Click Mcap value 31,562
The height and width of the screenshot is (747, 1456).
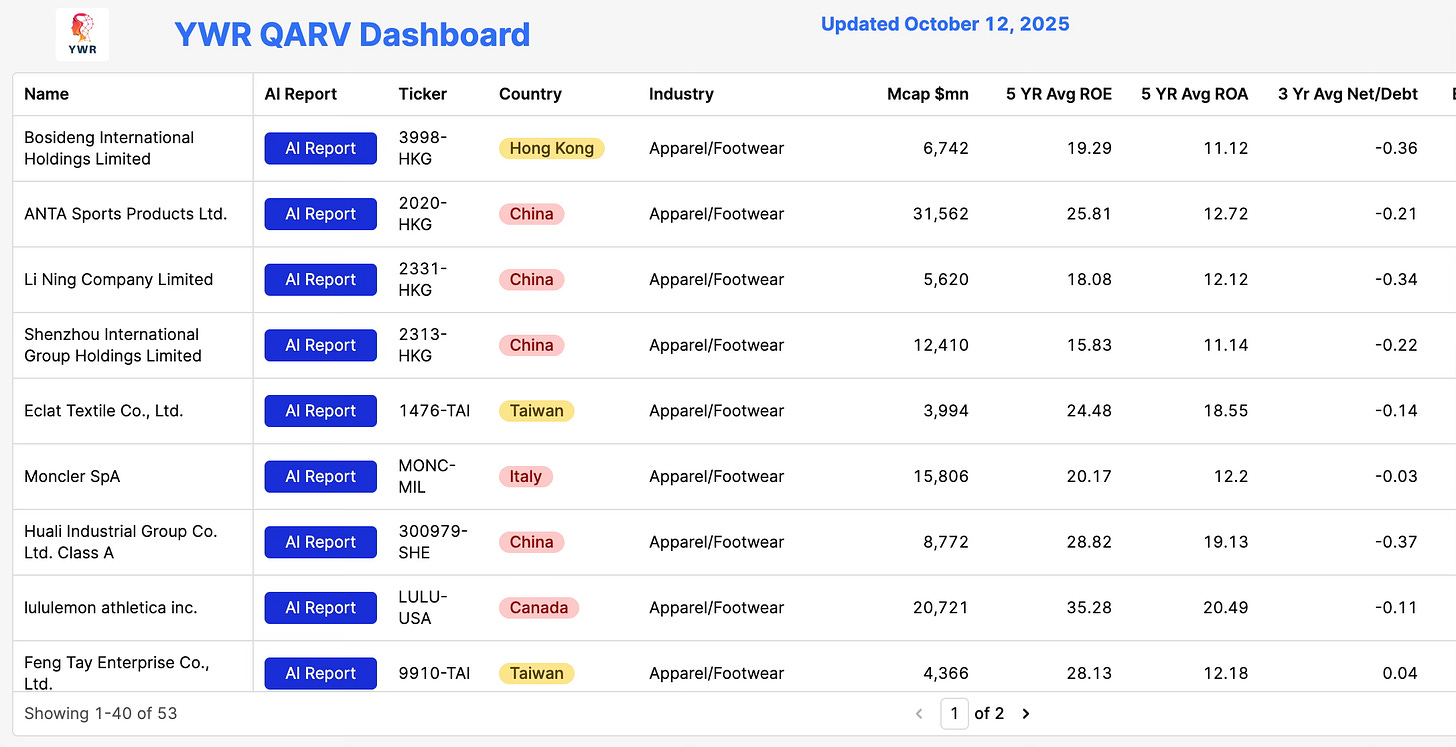click(941, 214)
